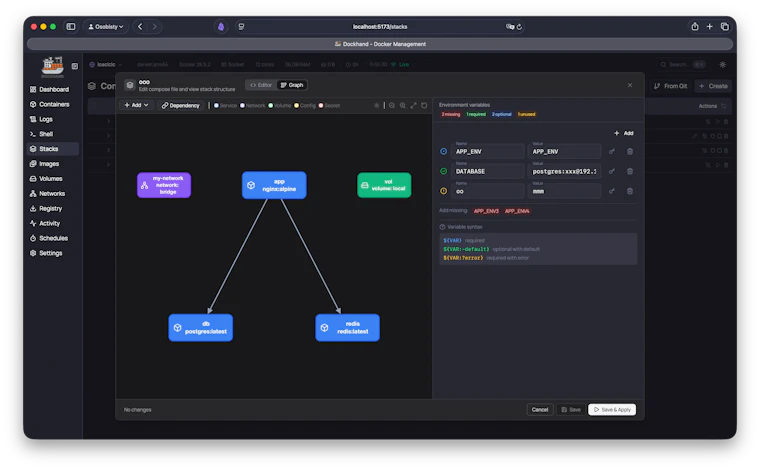The width and height of the screenshot is (760, 470).
Task: Open the Add dropdown in graph toolbar
Action: tap(136, 105)
